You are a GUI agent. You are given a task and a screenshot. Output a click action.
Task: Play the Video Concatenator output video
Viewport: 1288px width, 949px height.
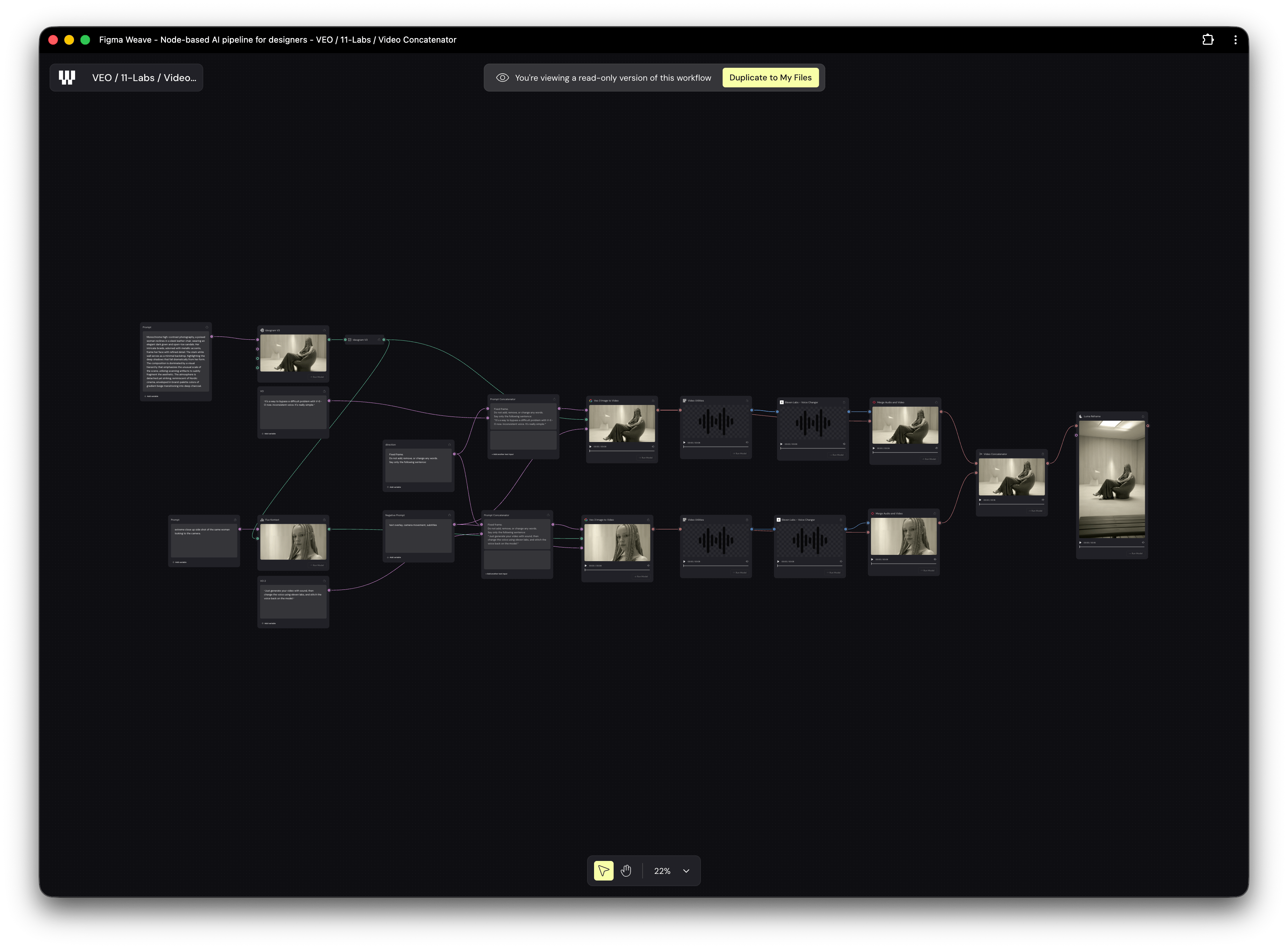980,500
